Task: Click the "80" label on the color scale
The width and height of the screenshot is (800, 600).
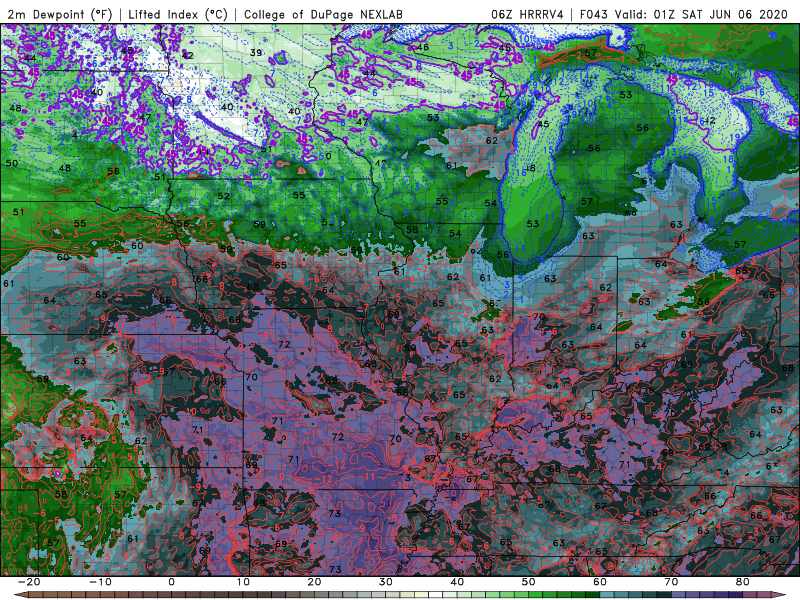Action: 743,582
